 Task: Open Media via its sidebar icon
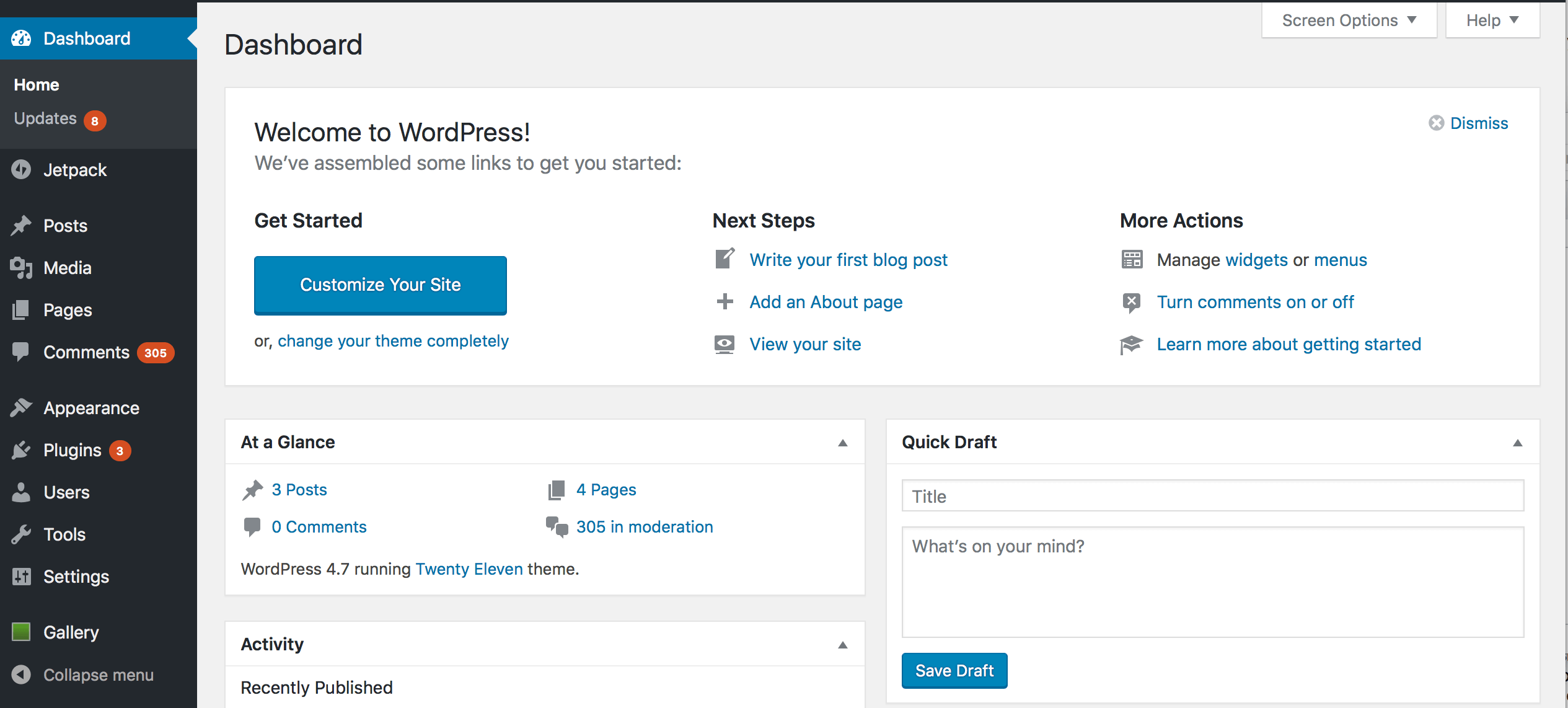pos(21,268)
